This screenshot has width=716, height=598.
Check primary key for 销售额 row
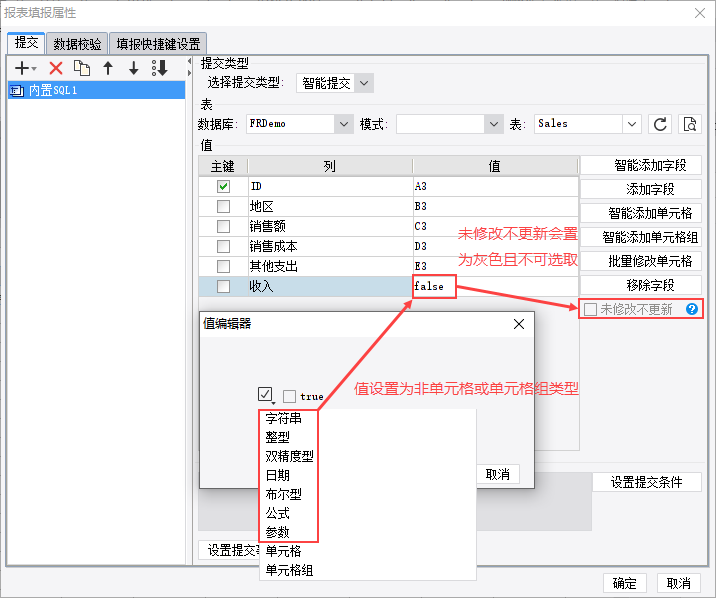click(x=223, y=226)
